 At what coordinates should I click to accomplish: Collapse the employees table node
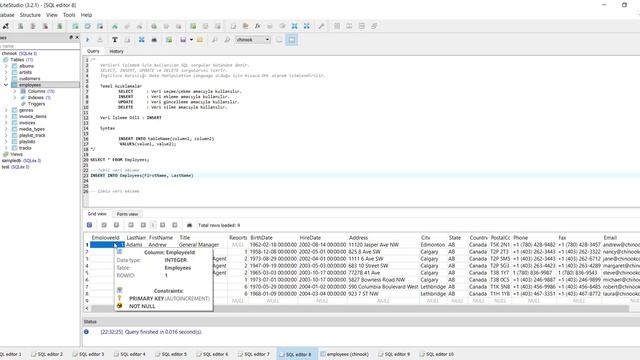[6, 85]
